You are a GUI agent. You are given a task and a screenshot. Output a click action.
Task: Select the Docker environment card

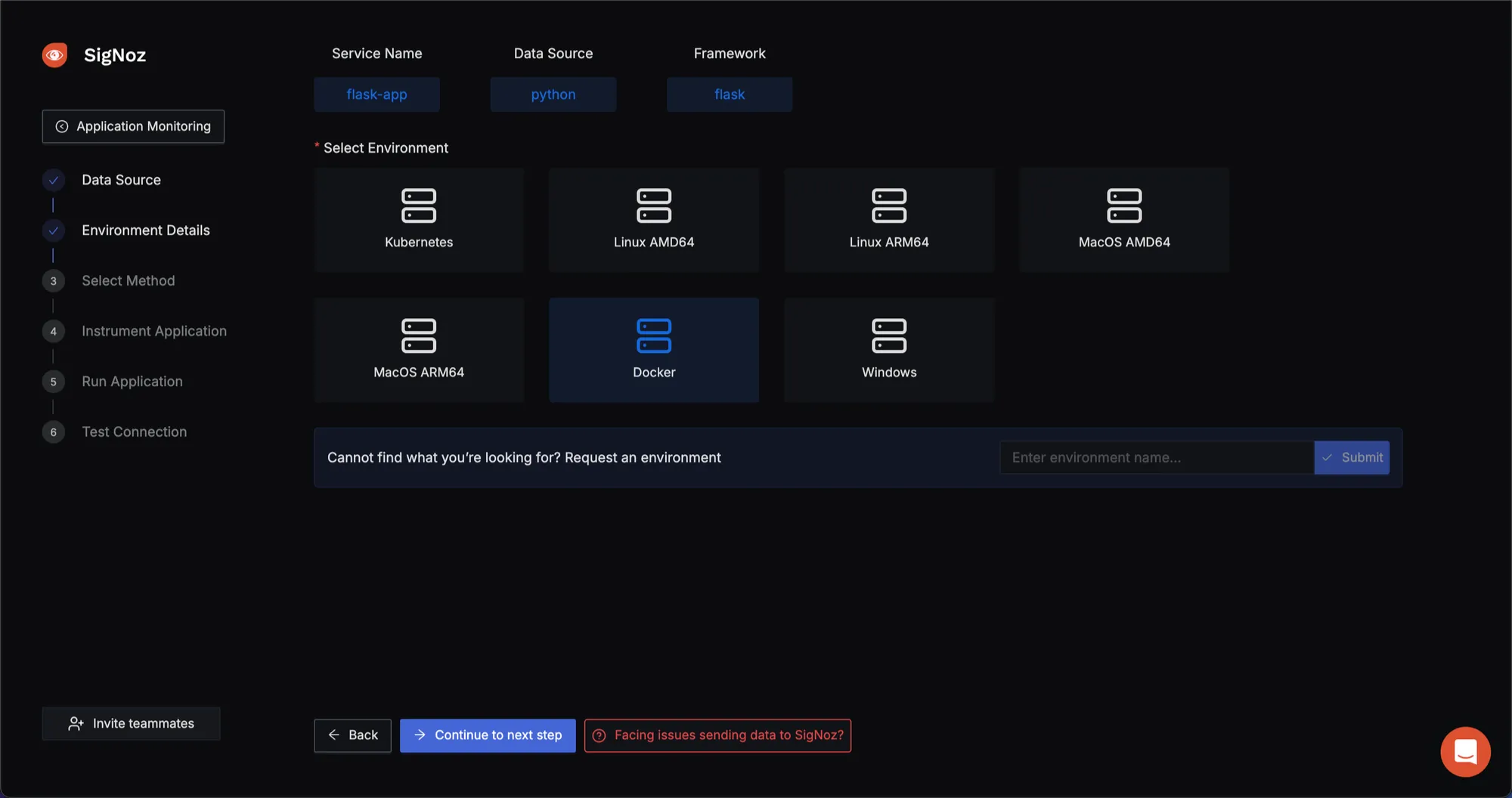[x=654, y=350]
